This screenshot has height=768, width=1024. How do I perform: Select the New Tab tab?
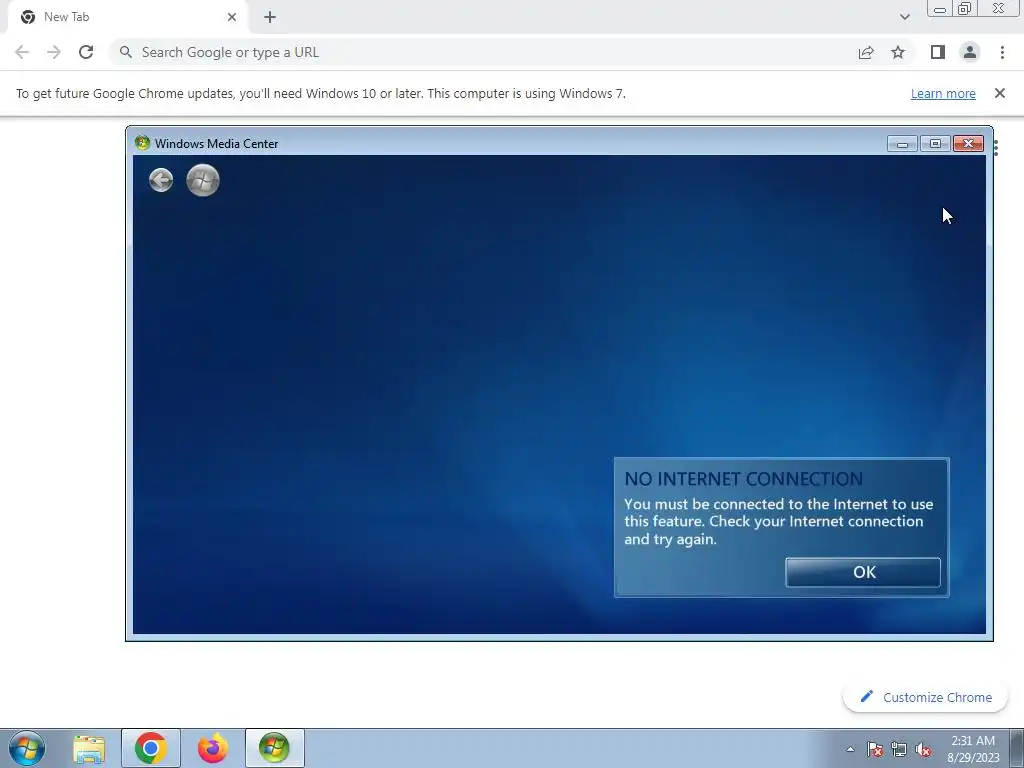coord(127,17)
